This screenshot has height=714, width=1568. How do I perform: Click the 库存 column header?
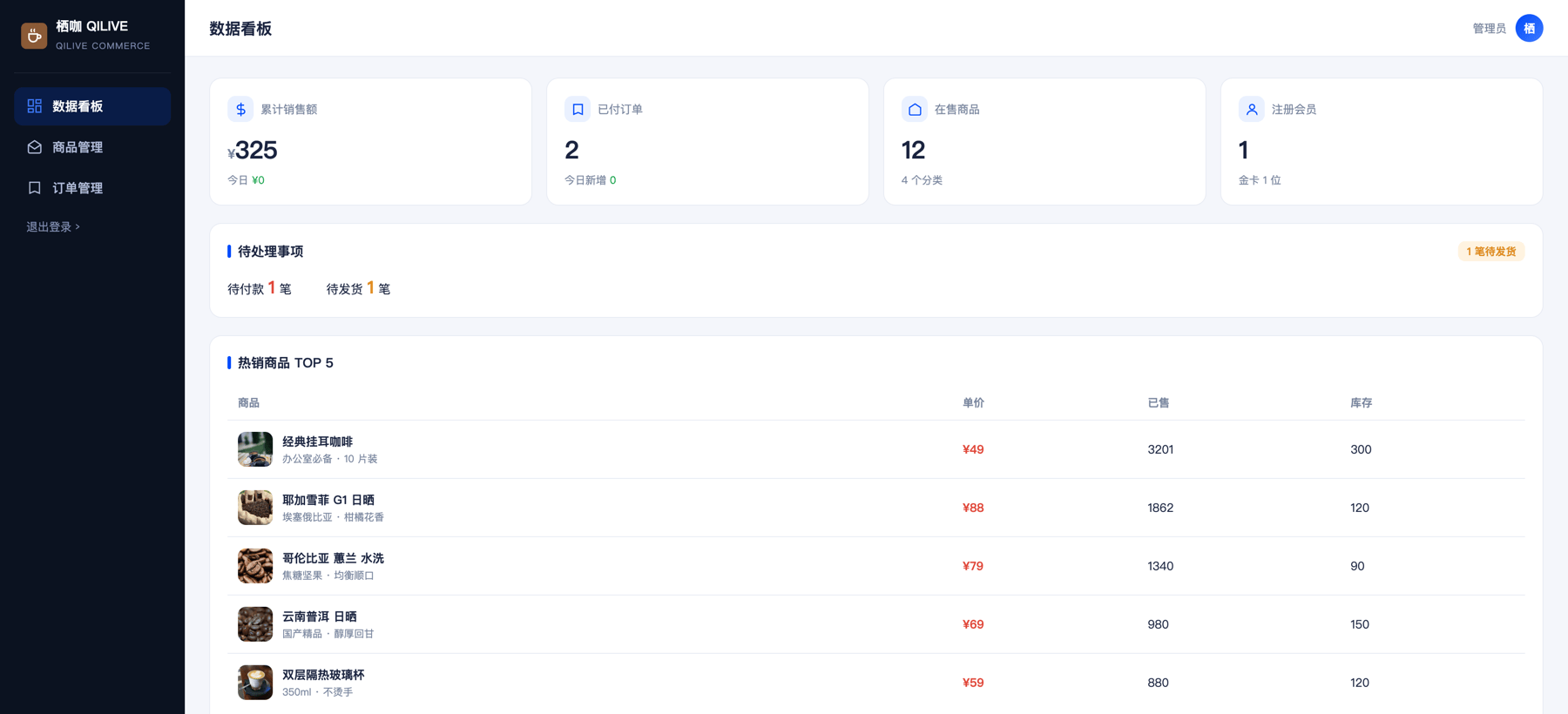tap(1361, 403)
